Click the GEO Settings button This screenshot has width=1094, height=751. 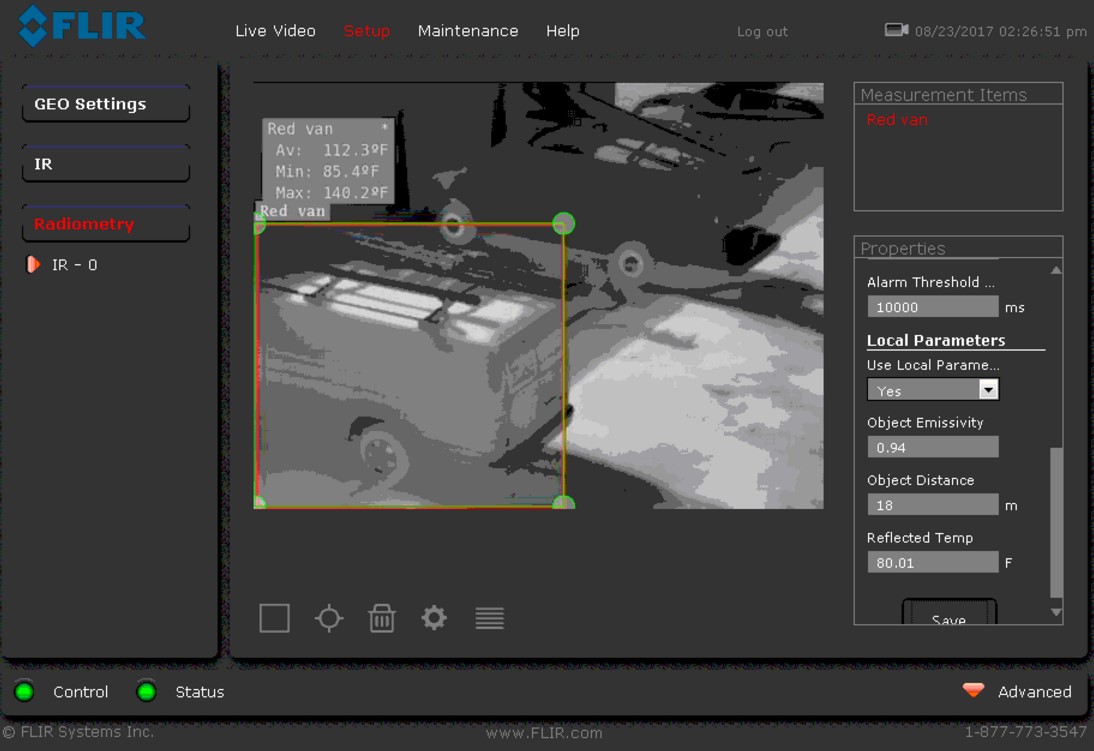click(x=105, y=104)
